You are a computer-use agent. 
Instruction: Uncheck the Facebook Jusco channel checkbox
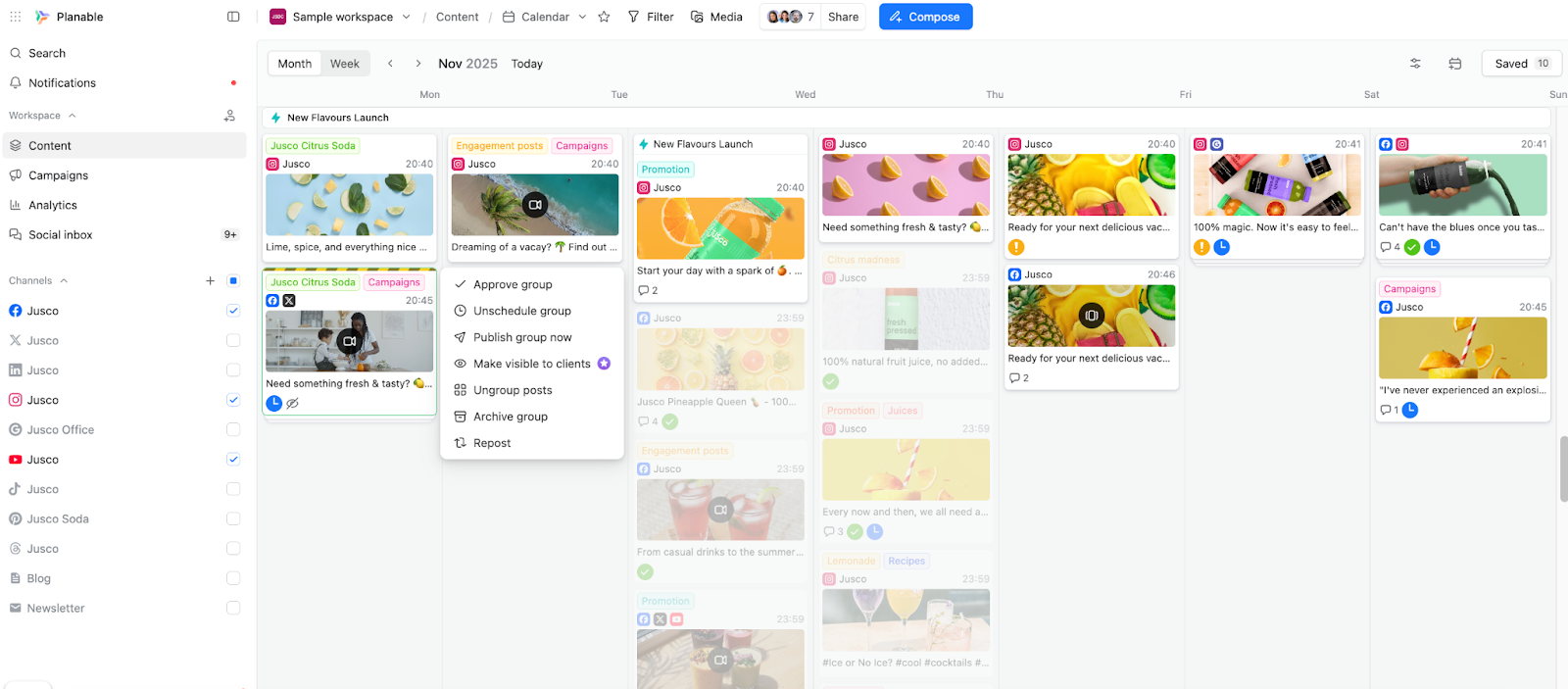point(233,311)
